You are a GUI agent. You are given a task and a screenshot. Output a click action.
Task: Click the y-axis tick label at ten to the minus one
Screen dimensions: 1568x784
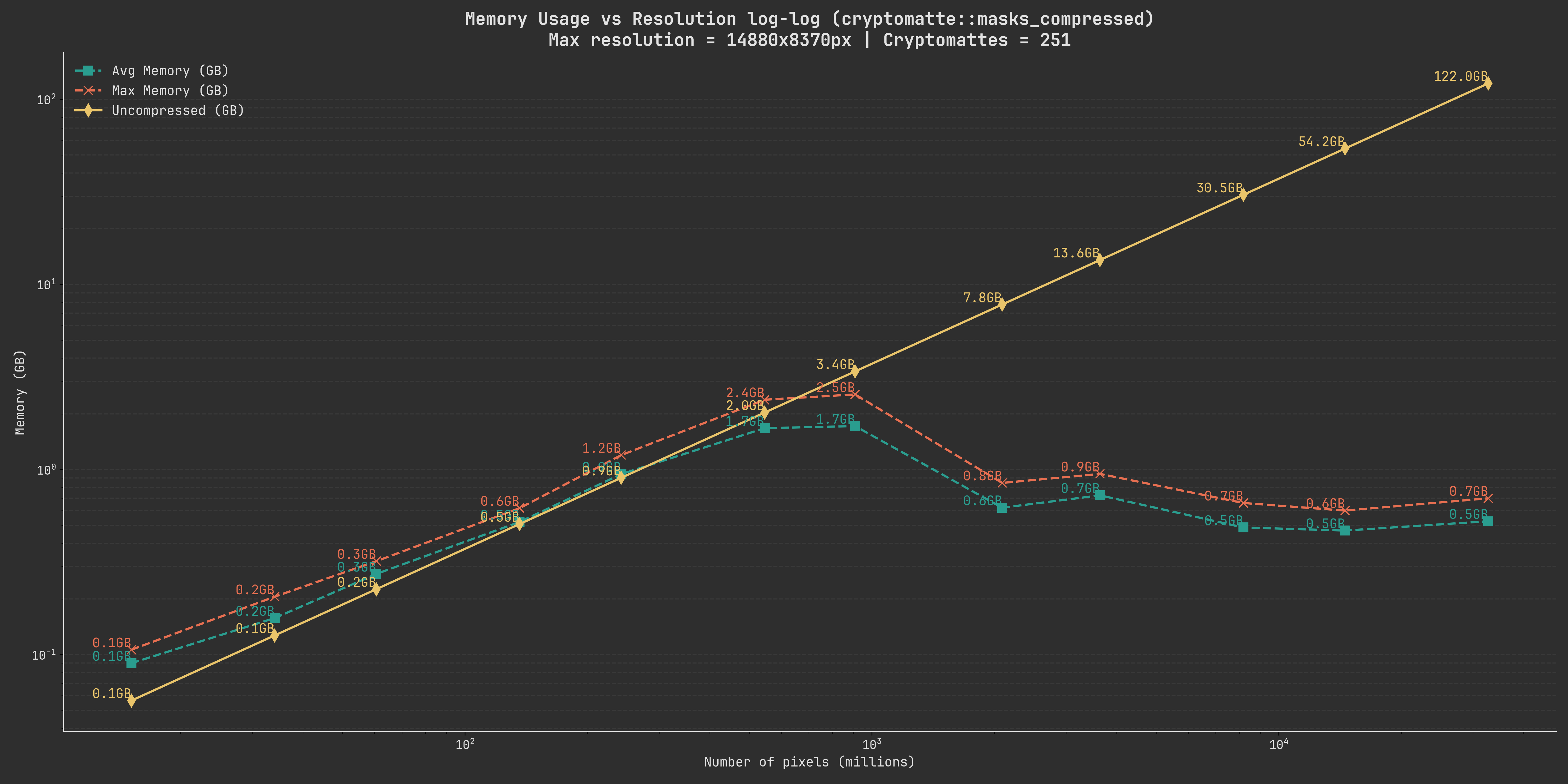click(44, 655)
